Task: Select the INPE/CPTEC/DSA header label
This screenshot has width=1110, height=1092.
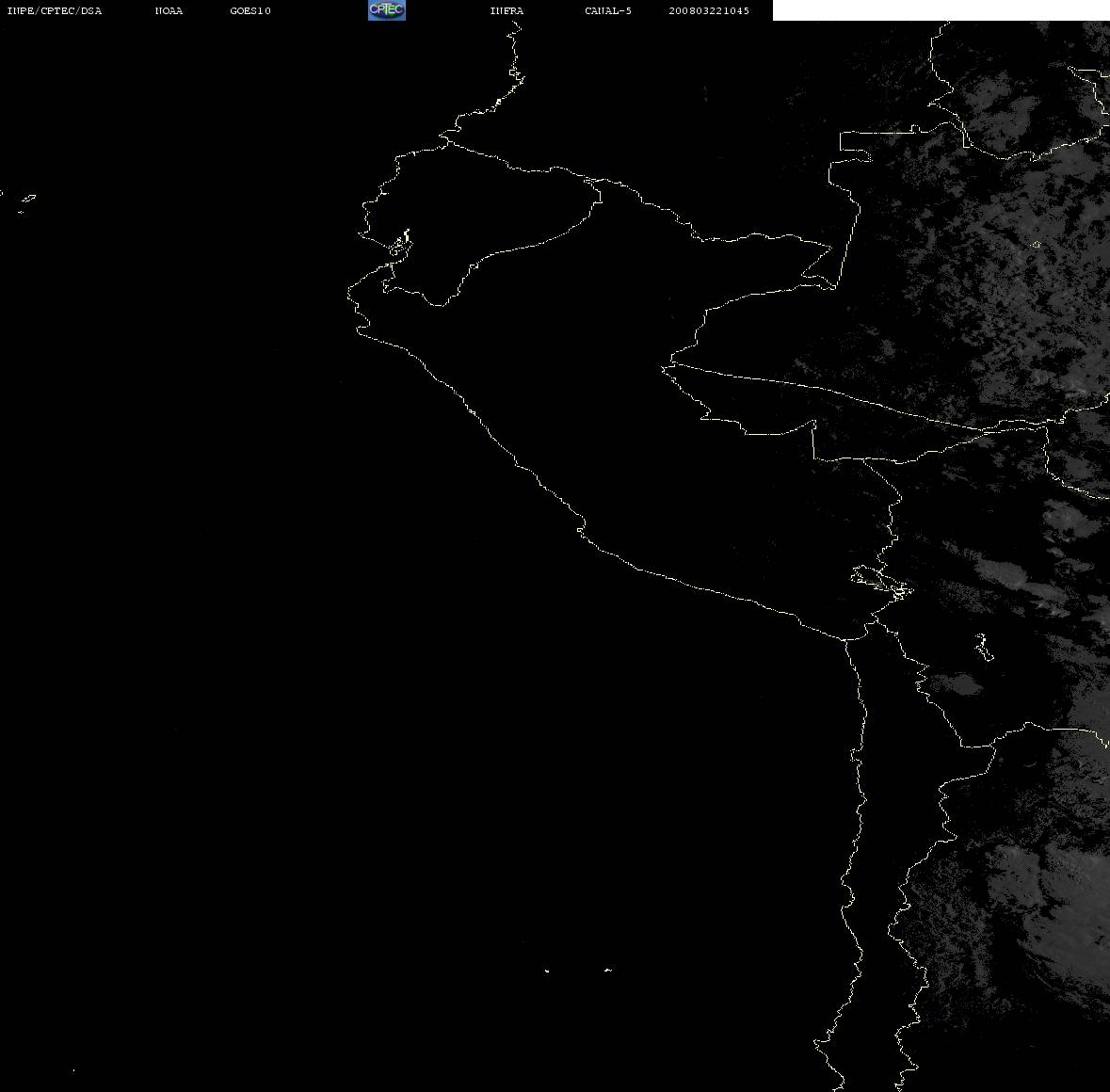Action: (54, 10)
